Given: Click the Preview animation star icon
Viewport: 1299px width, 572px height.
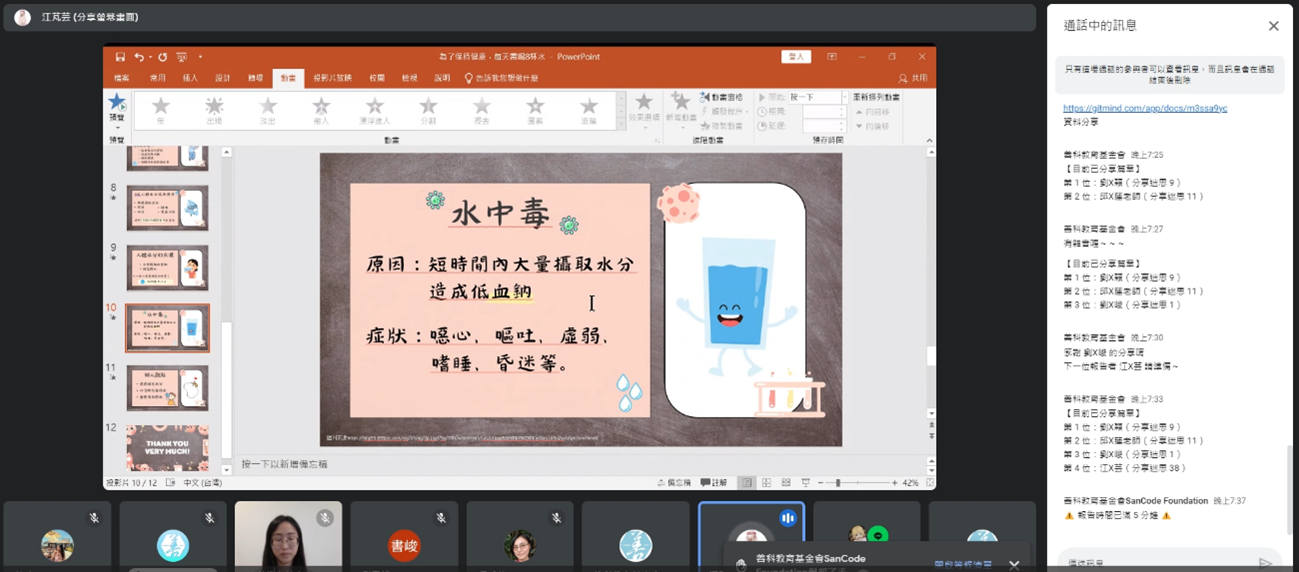Looking at the screenshot, I should point(117,104).
